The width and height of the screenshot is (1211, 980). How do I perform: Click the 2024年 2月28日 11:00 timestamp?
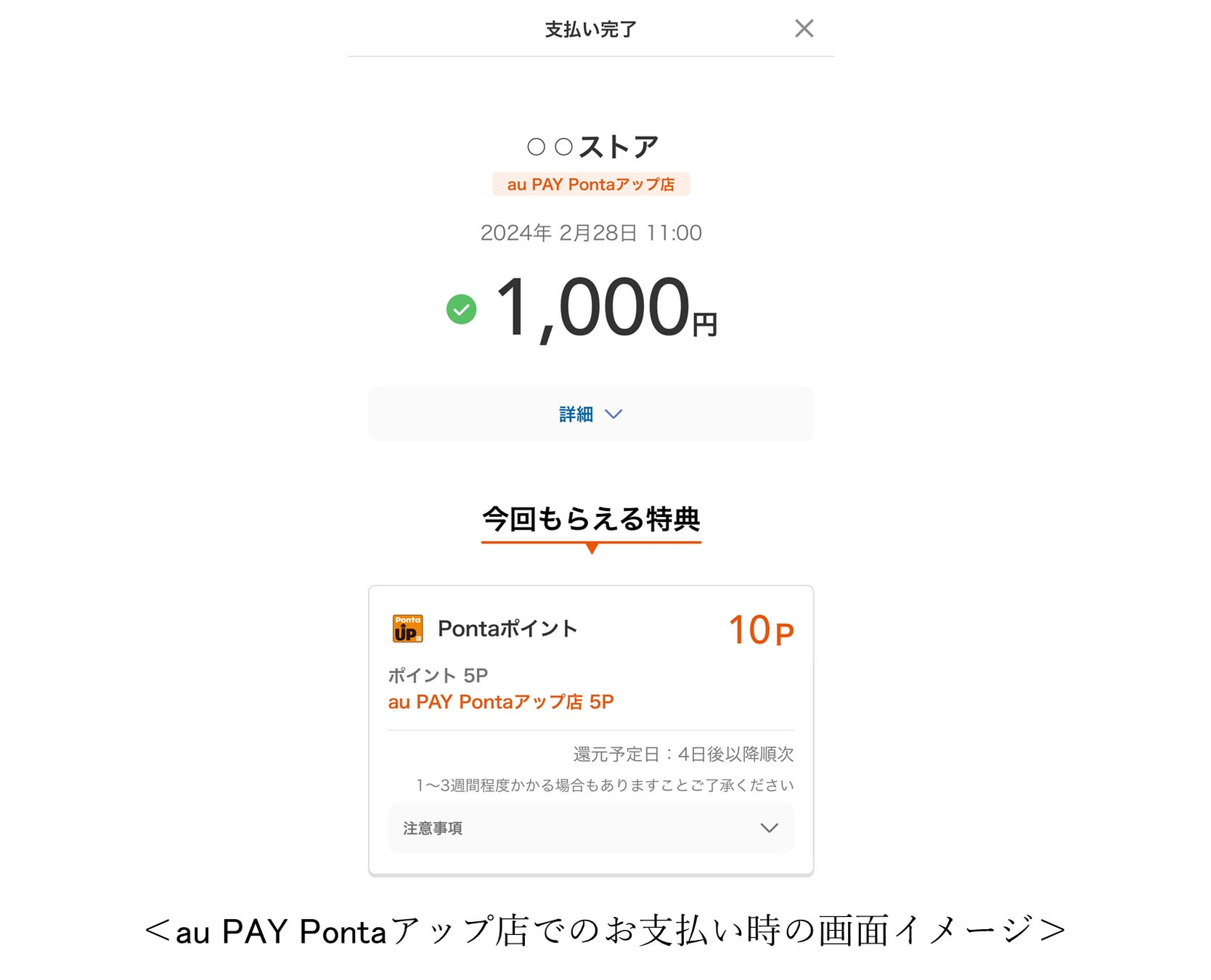(x=591, y=233)
